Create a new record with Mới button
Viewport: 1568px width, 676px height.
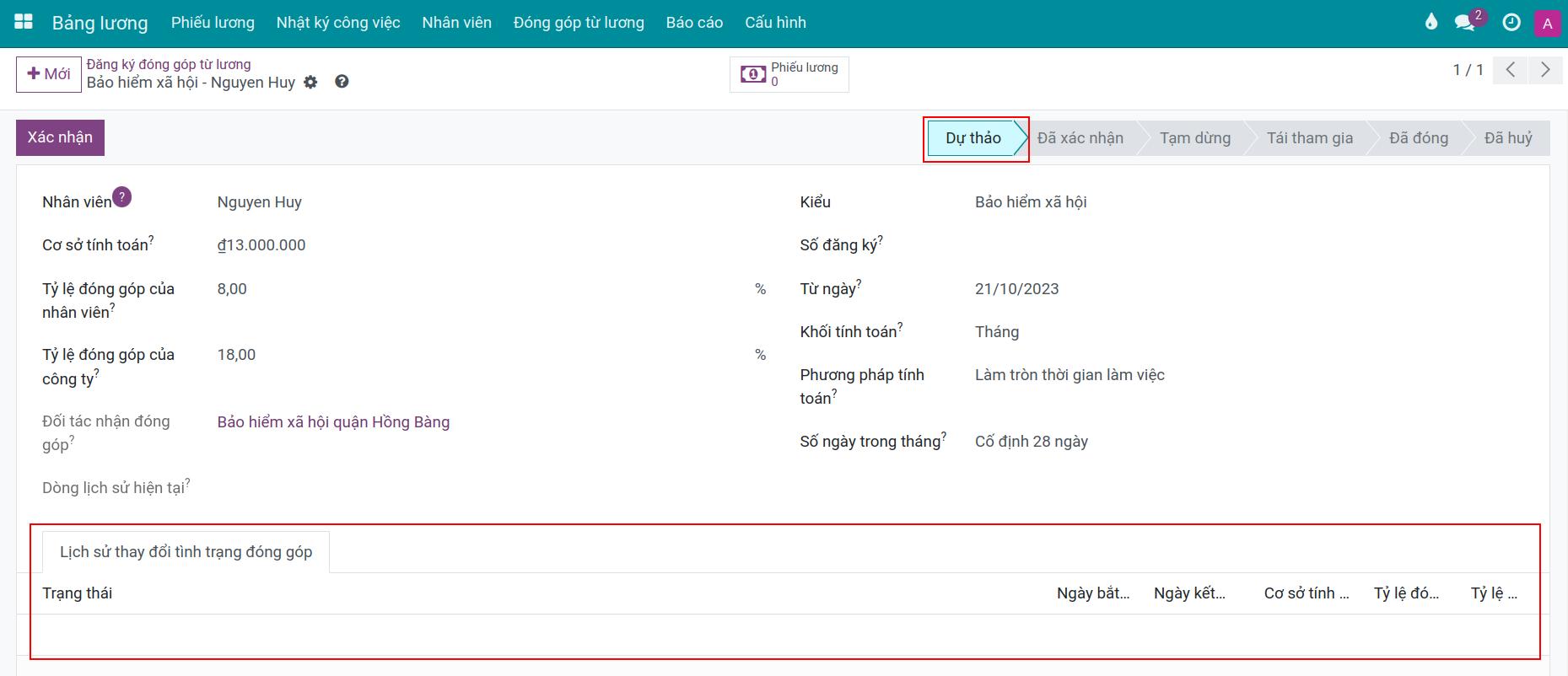click(48, 74)
